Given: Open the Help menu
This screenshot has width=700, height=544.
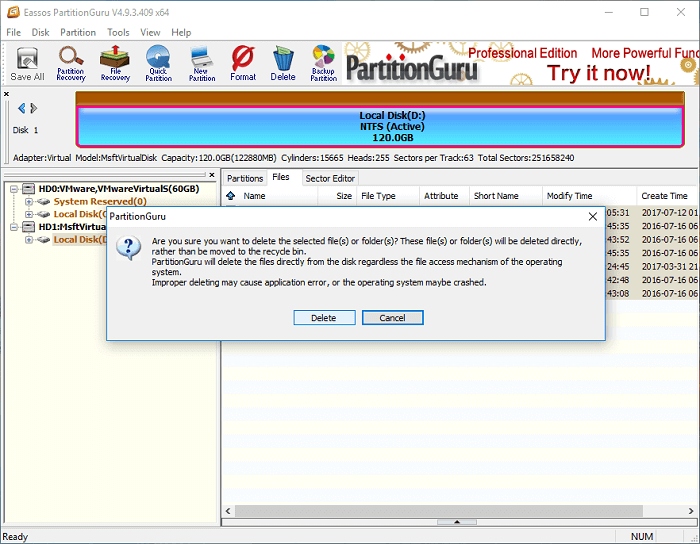Looking at the screenshot, I should tap(181, 33).
